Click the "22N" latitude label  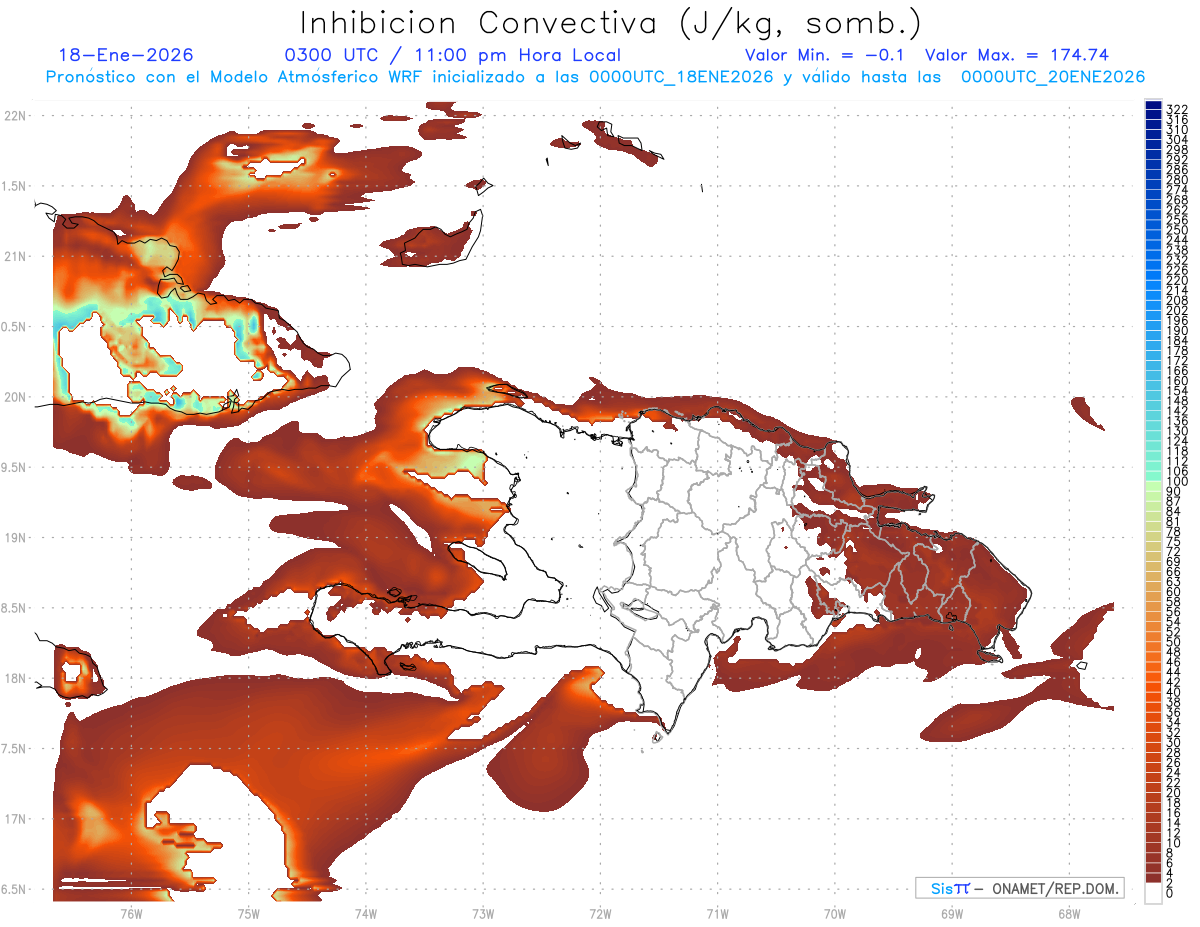[x=16, y=115]
